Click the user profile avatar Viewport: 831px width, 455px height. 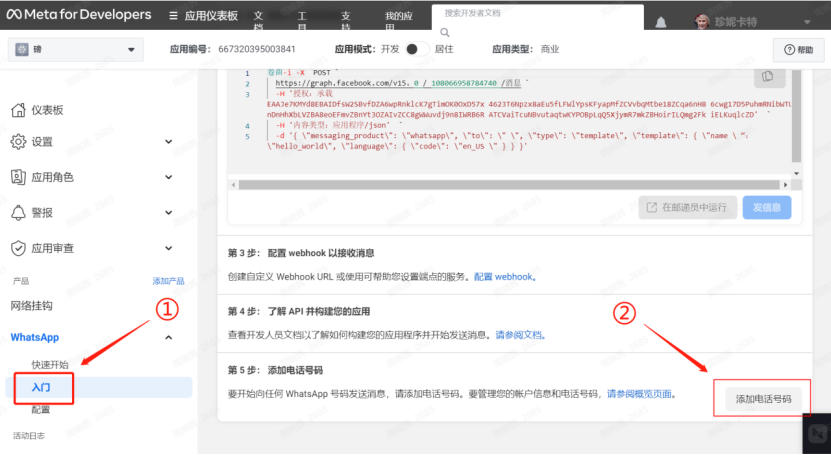704,22
